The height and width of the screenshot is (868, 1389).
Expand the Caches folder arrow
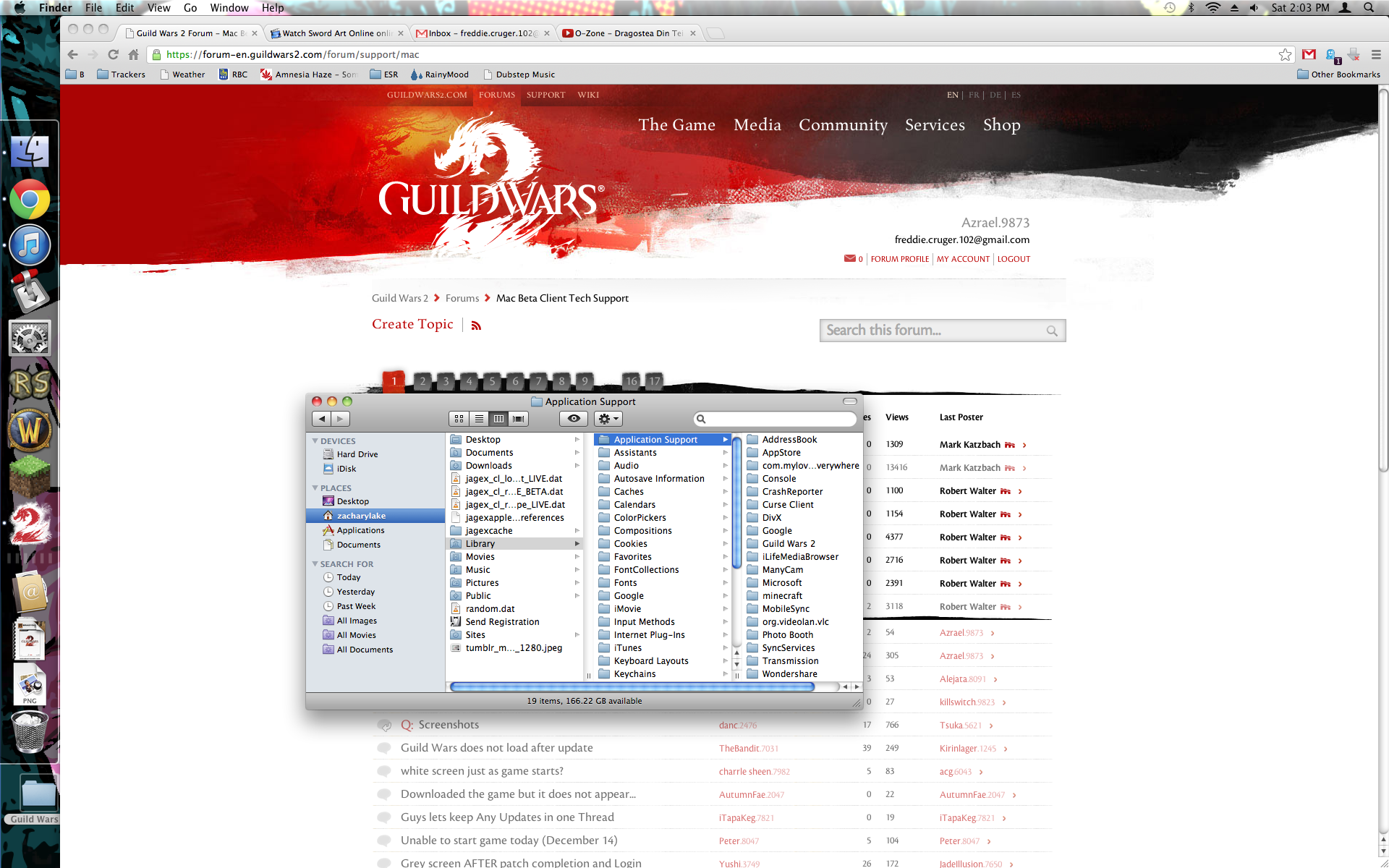tap(726, 492)
